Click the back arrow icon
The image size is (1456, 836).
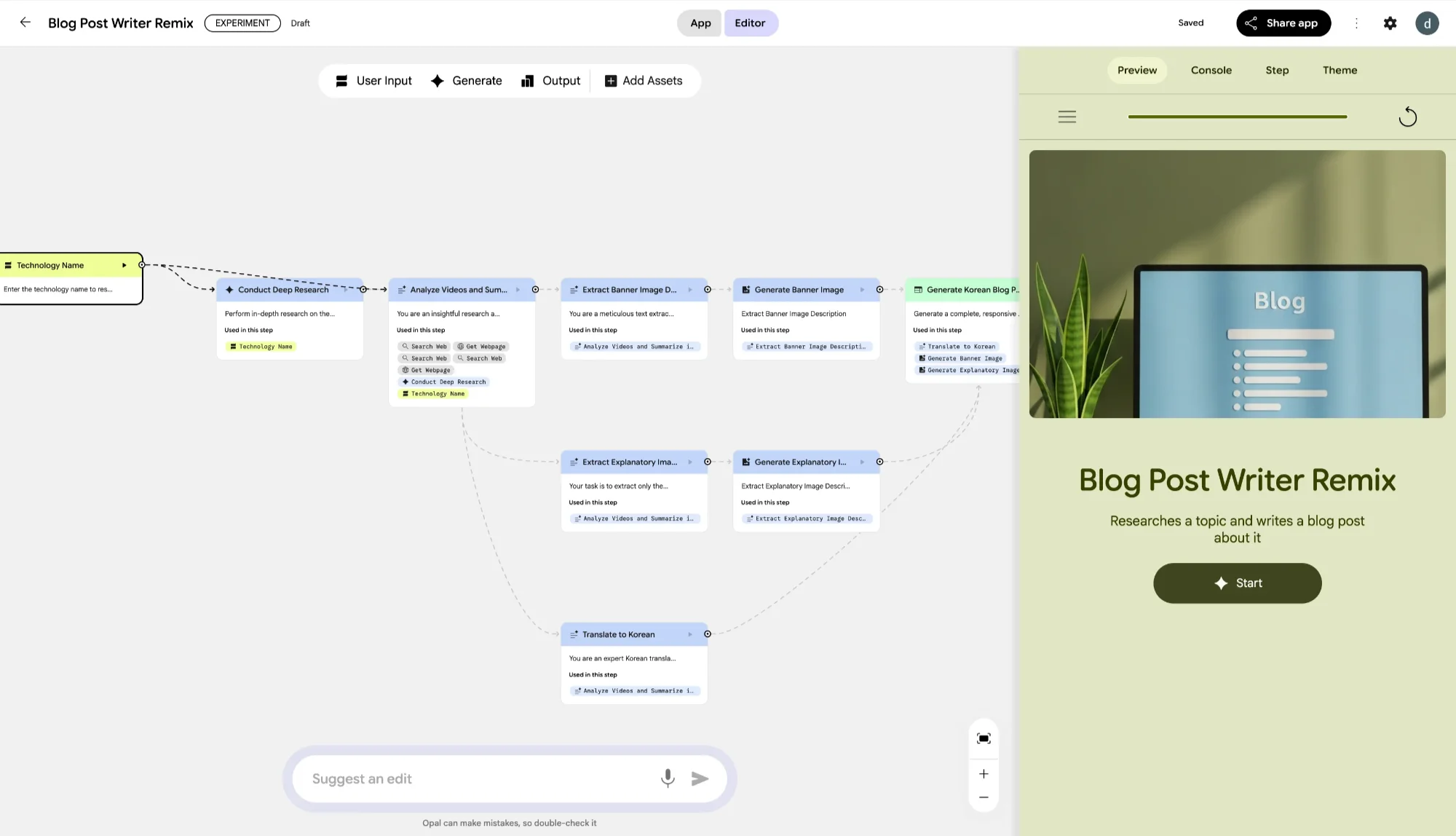tap(25, 23)
